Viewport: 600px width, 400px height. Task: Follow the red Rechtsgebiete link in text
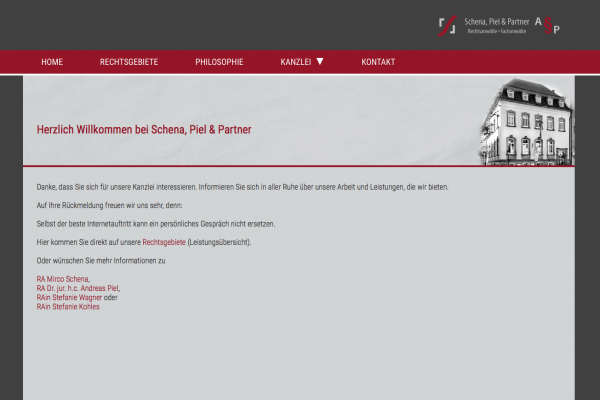(x=164, y=242)
